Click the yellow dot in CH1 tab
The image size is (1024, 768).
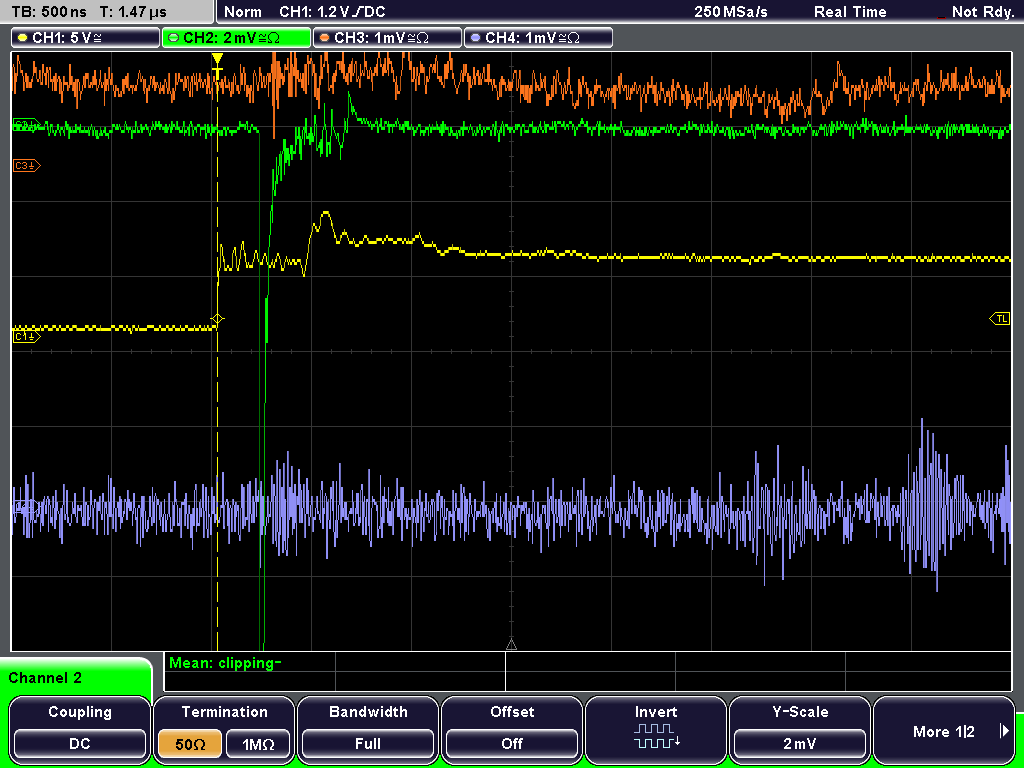pos(23,38)
